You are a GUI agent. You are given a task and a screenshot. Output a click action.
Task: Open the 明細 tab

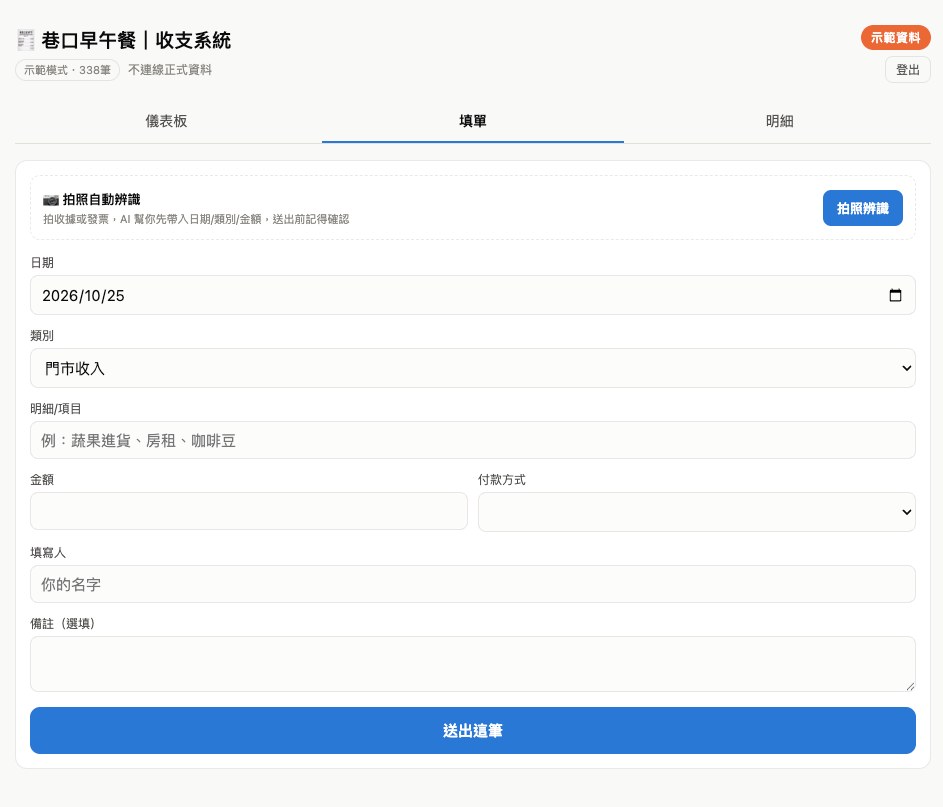[x=779, y=121]
